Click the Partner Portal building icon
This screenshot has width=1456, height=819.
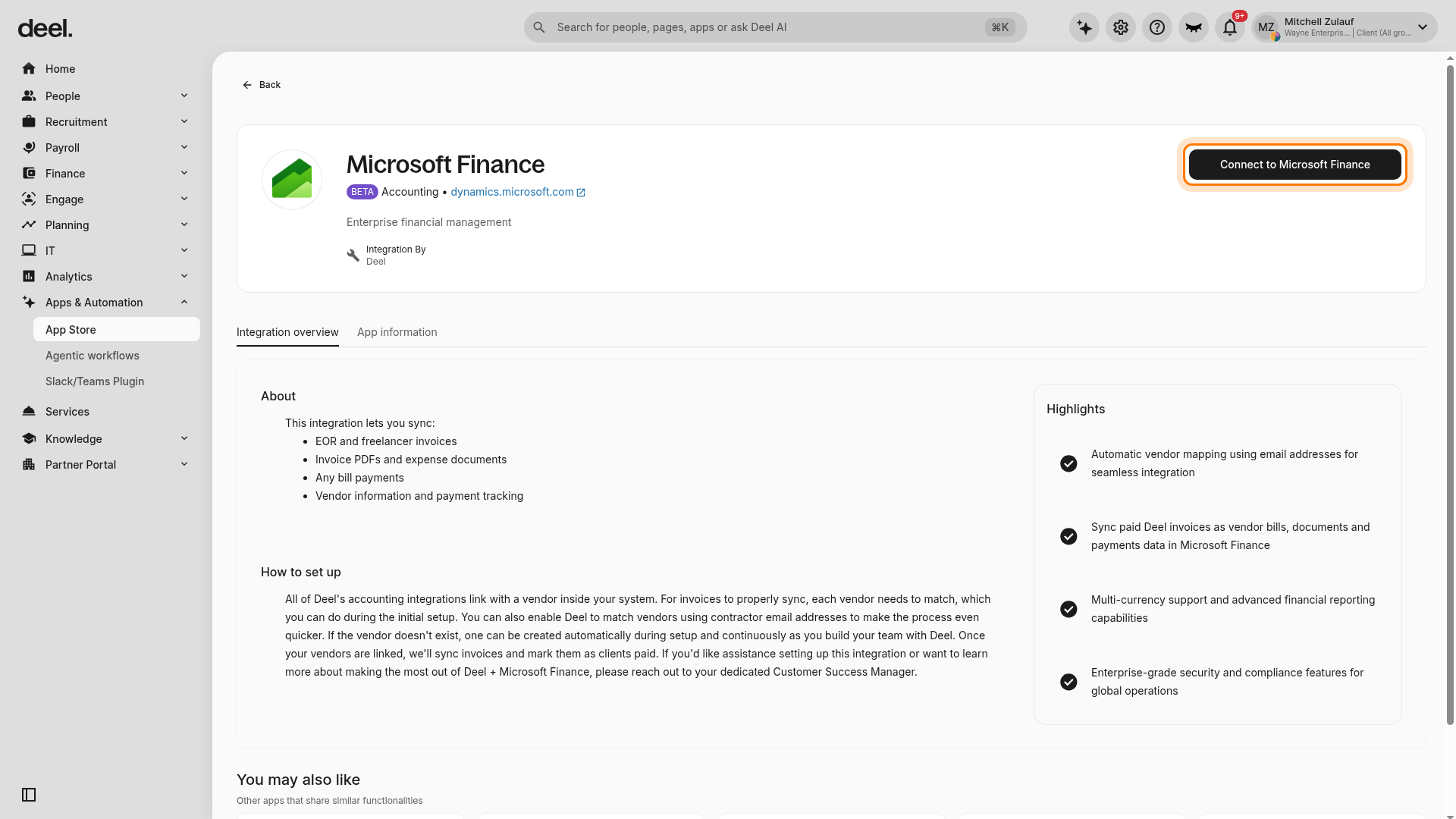coord(29,465)
